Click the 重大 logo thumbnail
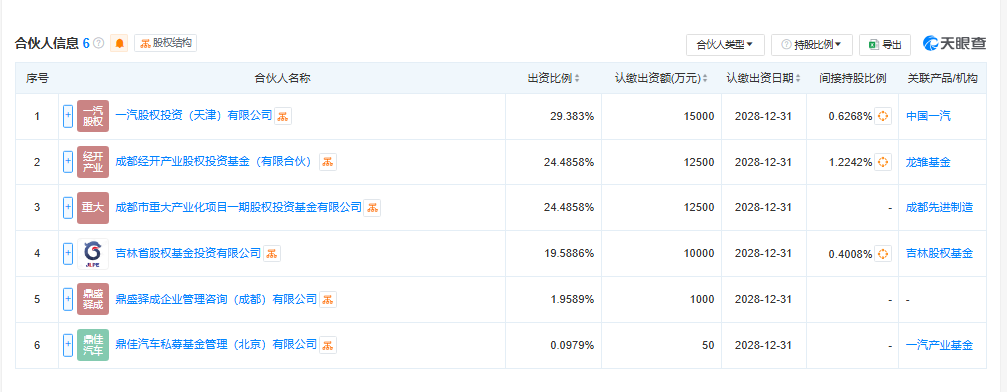Image resolution: width=1007 pixels, height=392 pixels. pyautogui.click(x=93, y=208)
